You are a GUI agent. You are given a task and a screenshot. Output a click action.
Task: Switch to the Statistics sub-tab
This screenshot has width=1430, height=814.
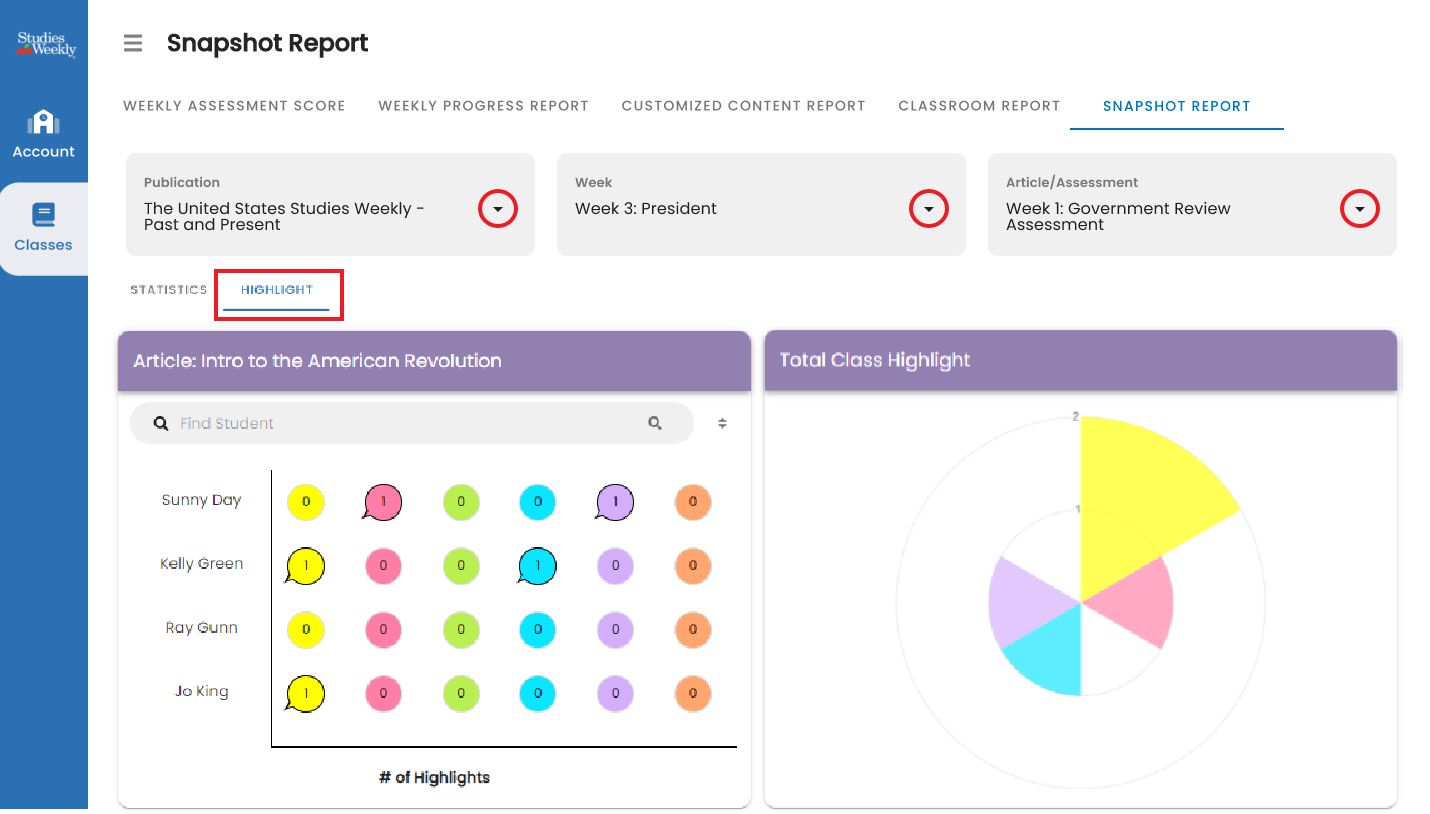[x=168, y=290]
